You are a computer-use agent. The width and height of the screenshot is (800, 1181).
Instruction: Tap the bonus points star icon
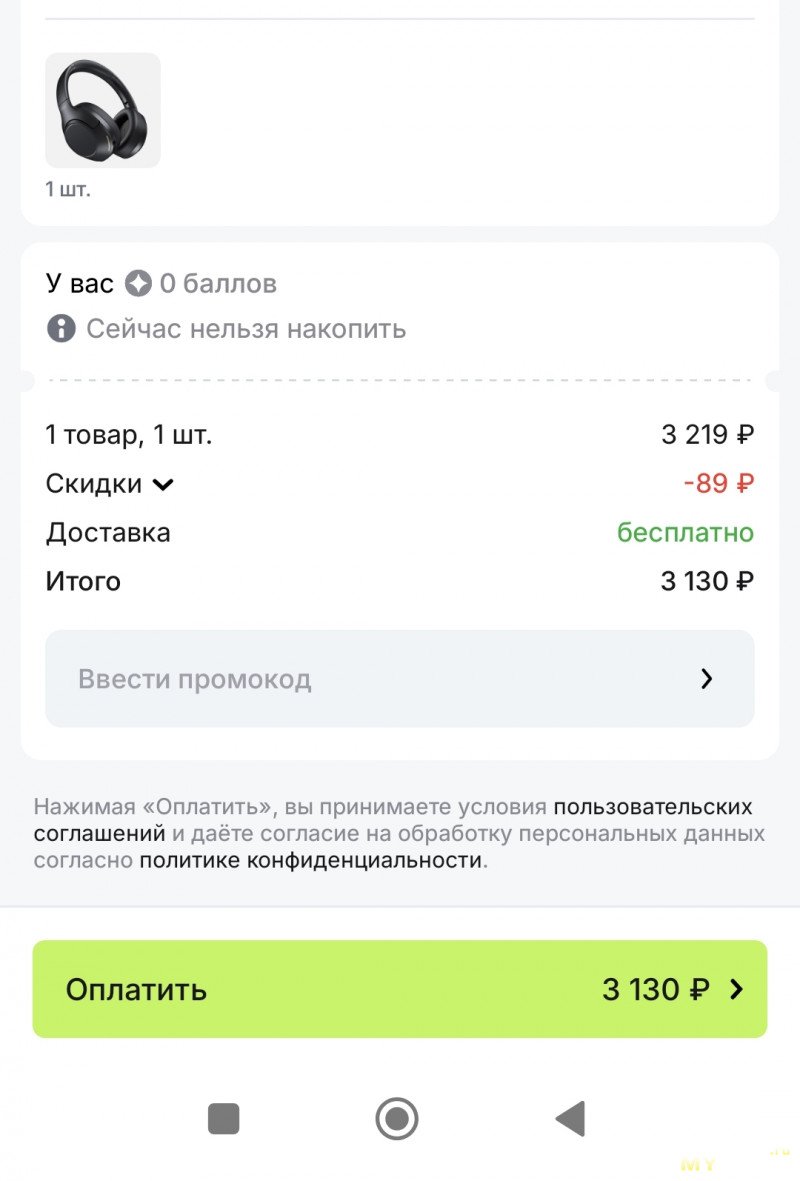tap(138, 283)
